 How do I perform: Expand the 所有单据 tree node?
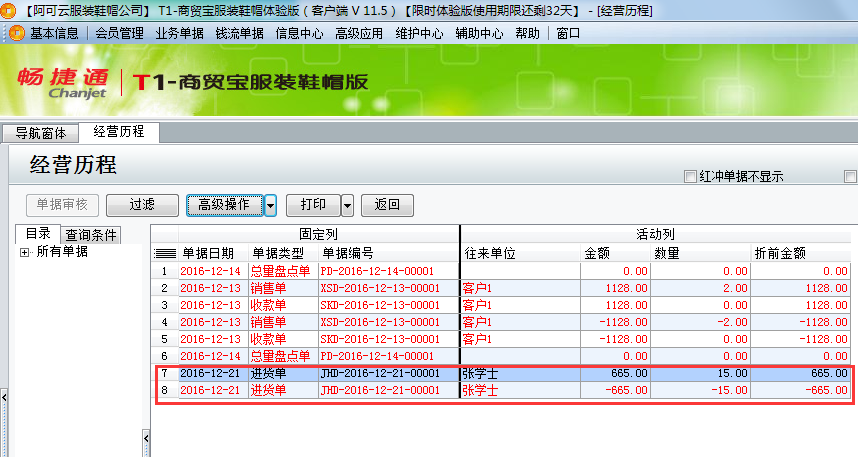tap(24, 252)
